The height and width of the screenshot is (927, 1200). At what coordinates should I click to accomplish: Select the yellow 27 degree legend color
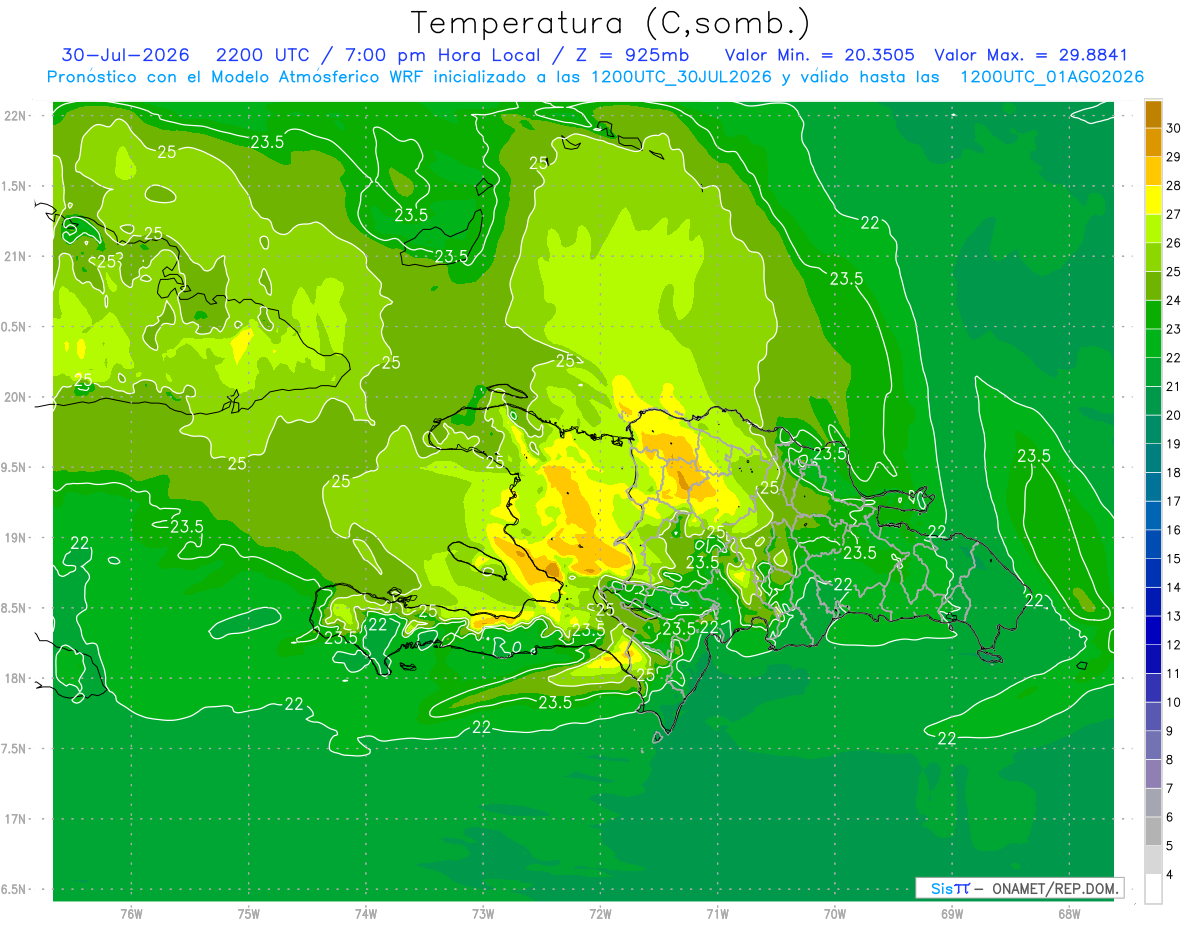click(x=1153, y=201)
